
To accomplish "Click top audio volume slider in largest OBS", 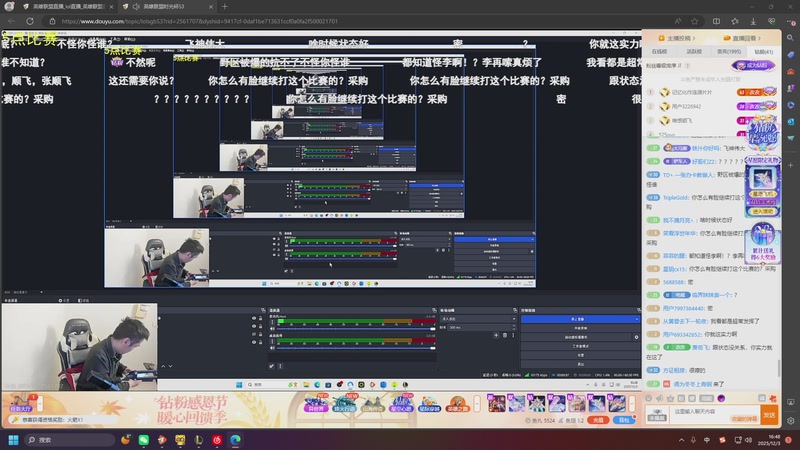I will click(x=355, y=329).
